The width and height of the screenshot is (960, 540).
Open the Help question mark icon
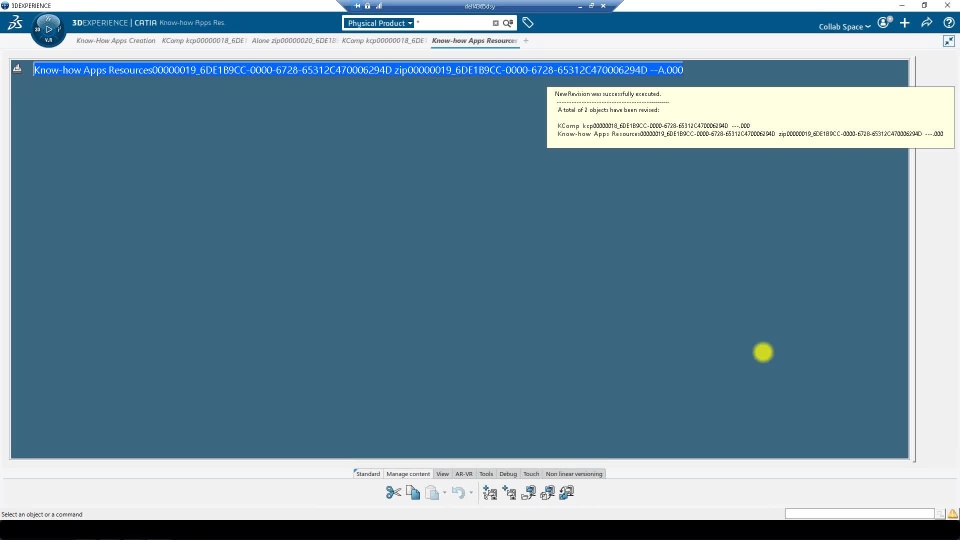tap(949, 23)
